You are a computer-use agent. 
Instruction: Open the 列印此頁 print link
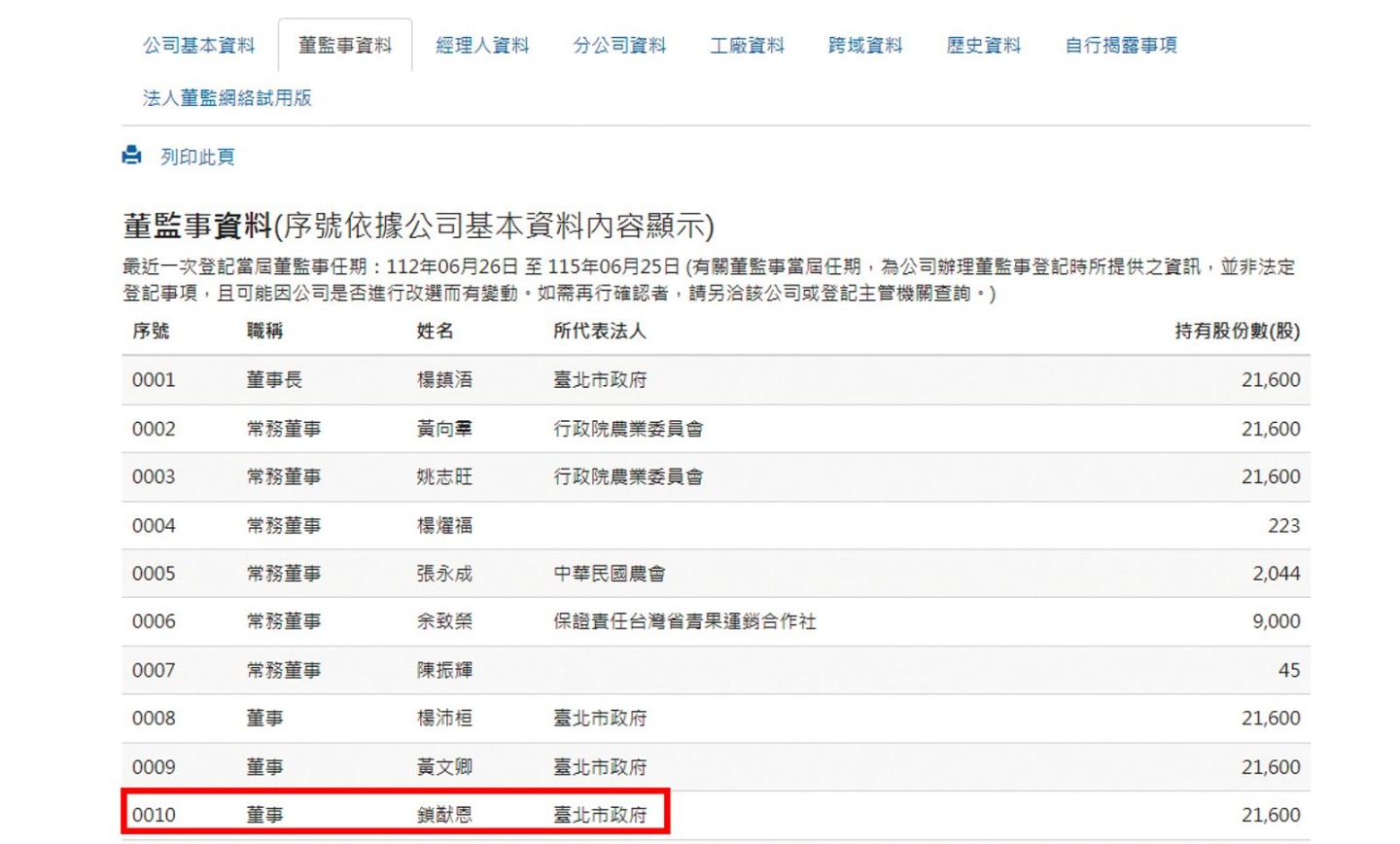point(197,157)
